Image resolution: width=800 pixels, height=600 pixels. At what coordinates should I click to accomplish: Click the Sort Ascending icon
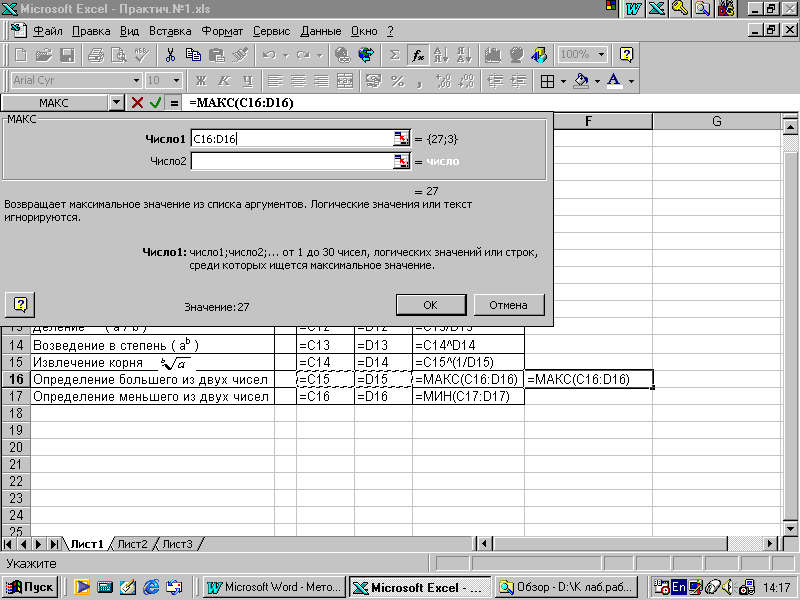441,55
